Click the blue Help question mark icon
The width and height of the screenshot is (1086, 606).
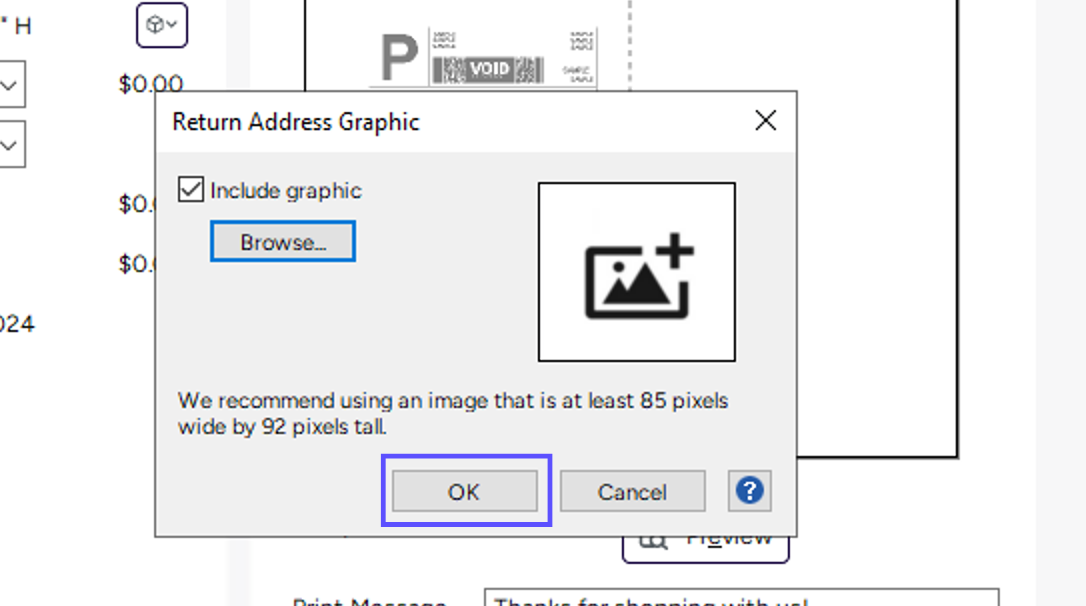click(x=749, y=491)
